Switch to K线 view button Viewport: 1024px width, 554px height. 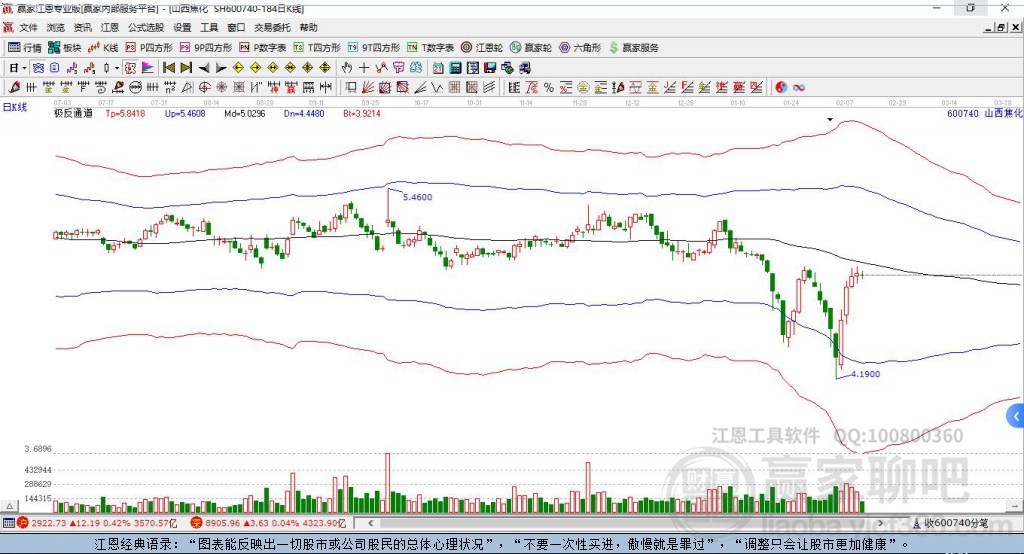click(x=103, y=48)
